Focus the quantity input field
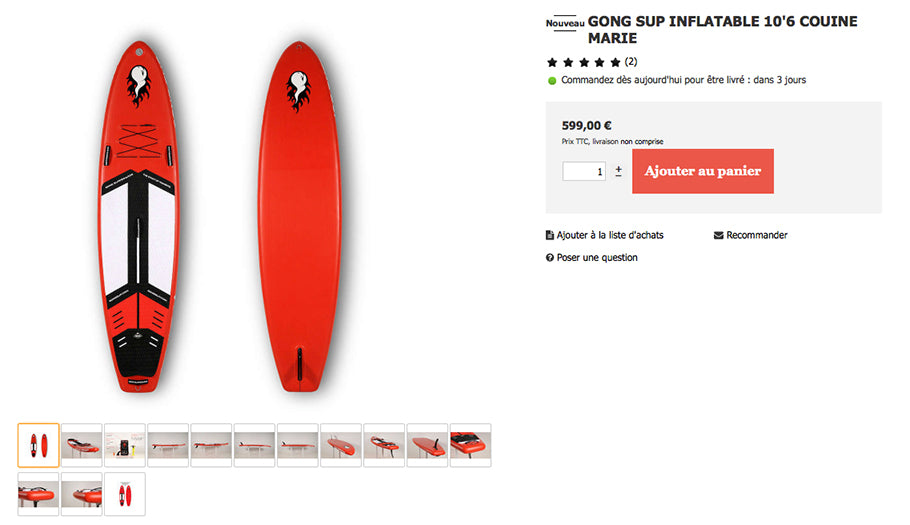 pos(584,171)
